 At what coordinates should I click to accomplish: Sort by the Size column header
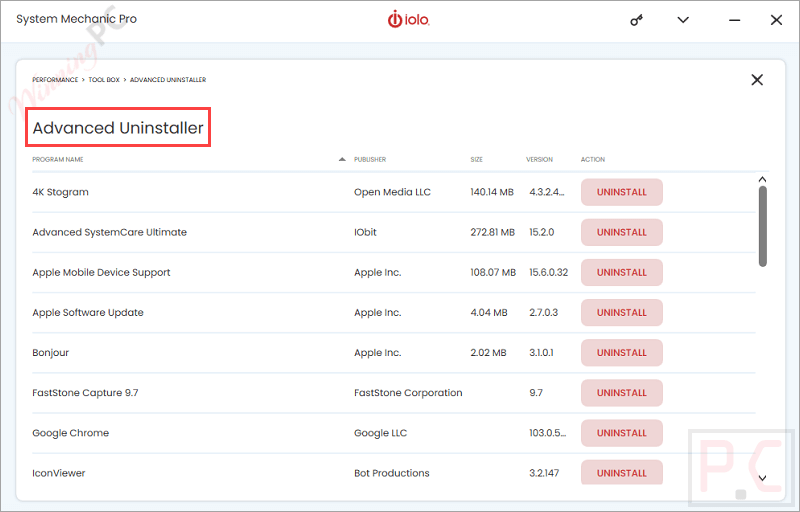(x=477, y=159)
